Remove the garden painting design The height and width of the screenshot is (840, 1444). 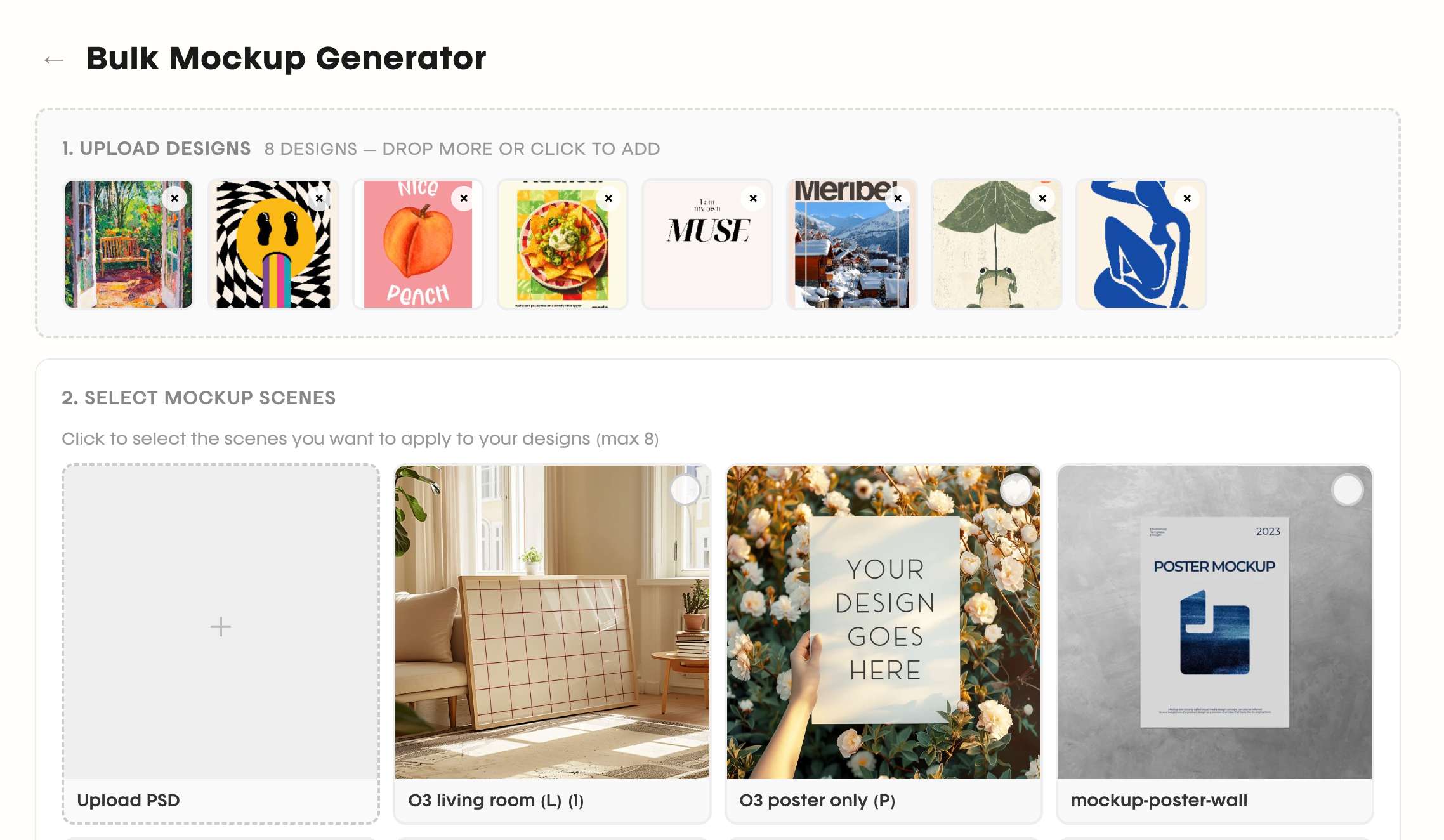174,199
